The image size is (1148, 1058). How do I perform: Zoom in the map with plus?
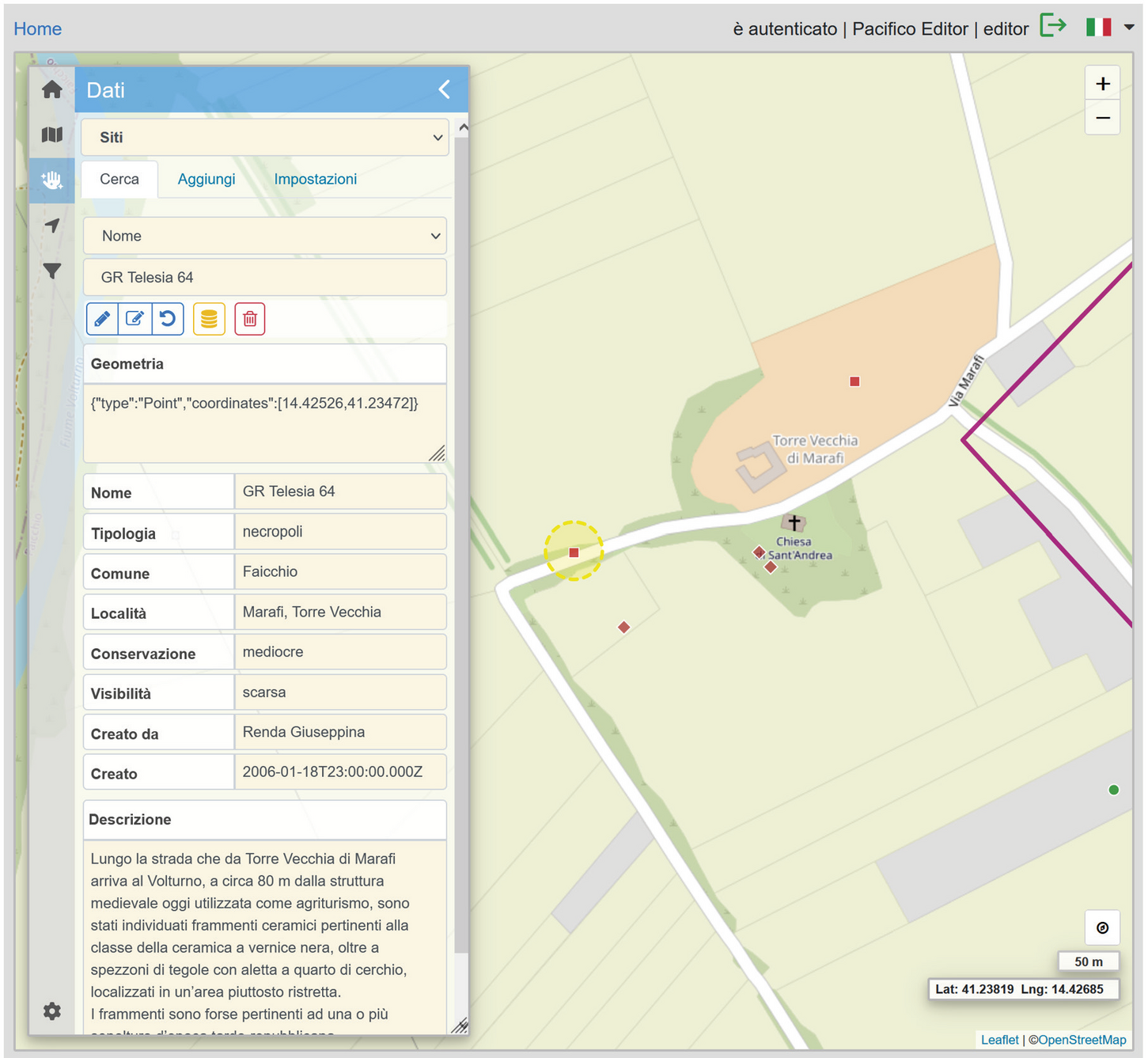pyautogui.click(x=1103, y=83)
